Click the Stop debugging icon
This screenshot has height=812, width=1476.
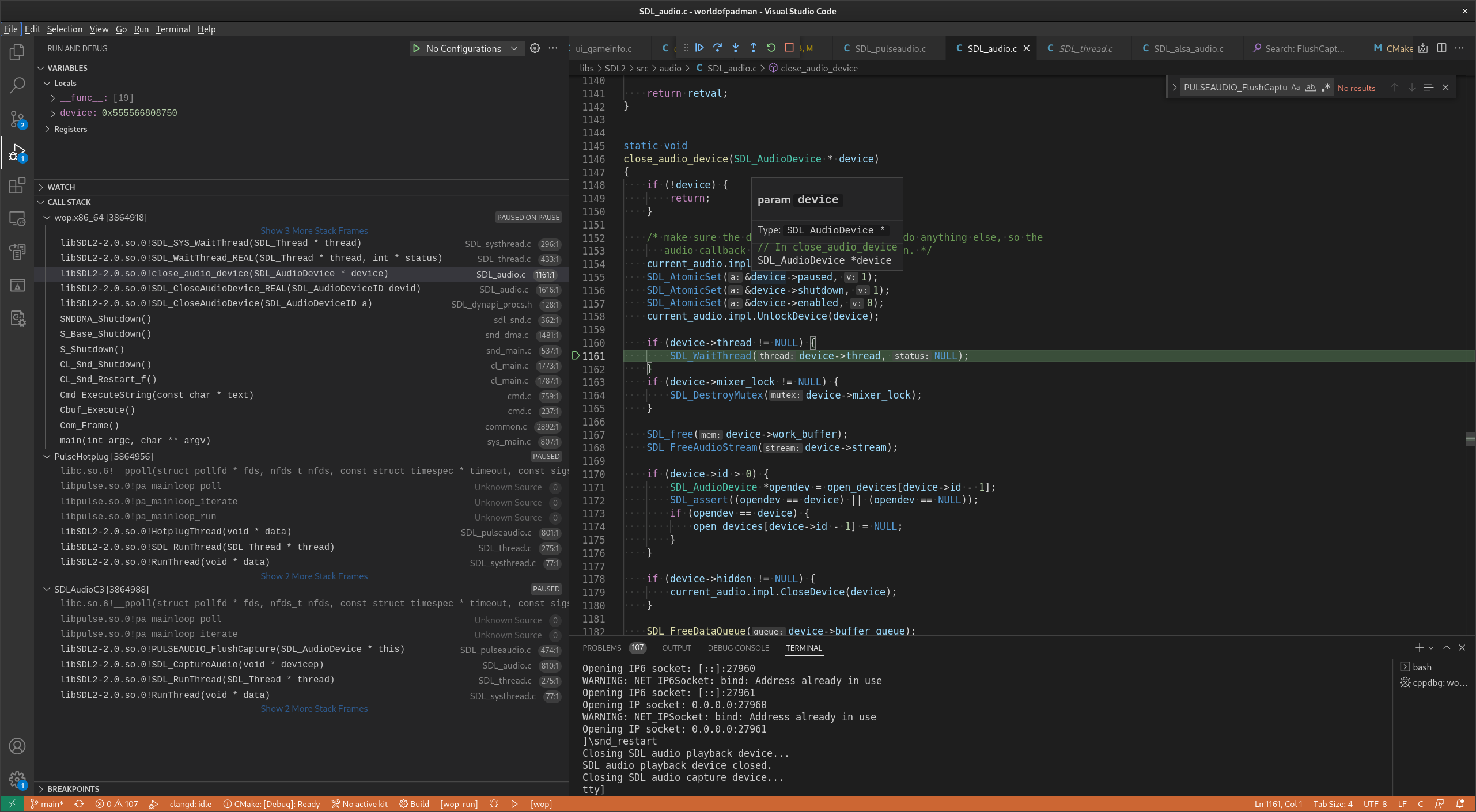(789, 48)
